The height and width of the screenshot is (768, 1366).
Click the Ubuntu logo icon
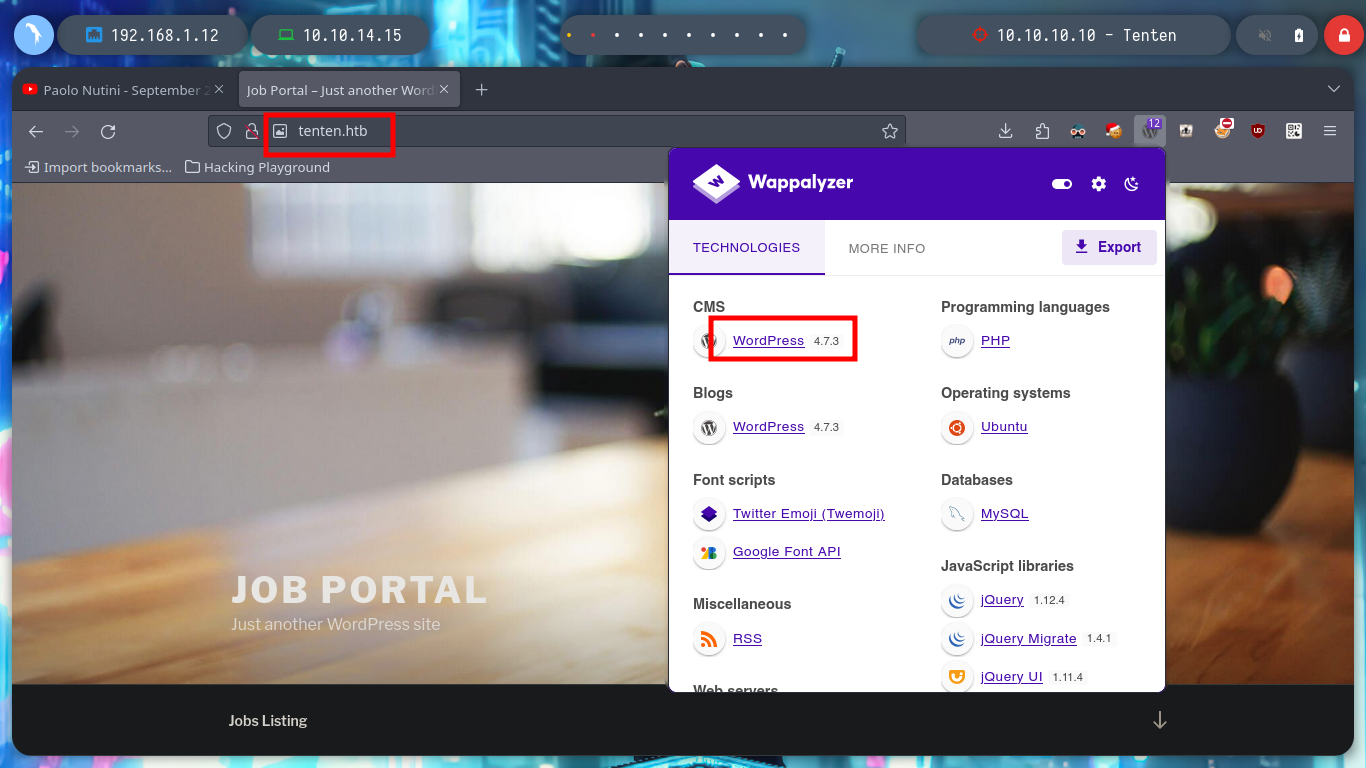coord(957,428)
